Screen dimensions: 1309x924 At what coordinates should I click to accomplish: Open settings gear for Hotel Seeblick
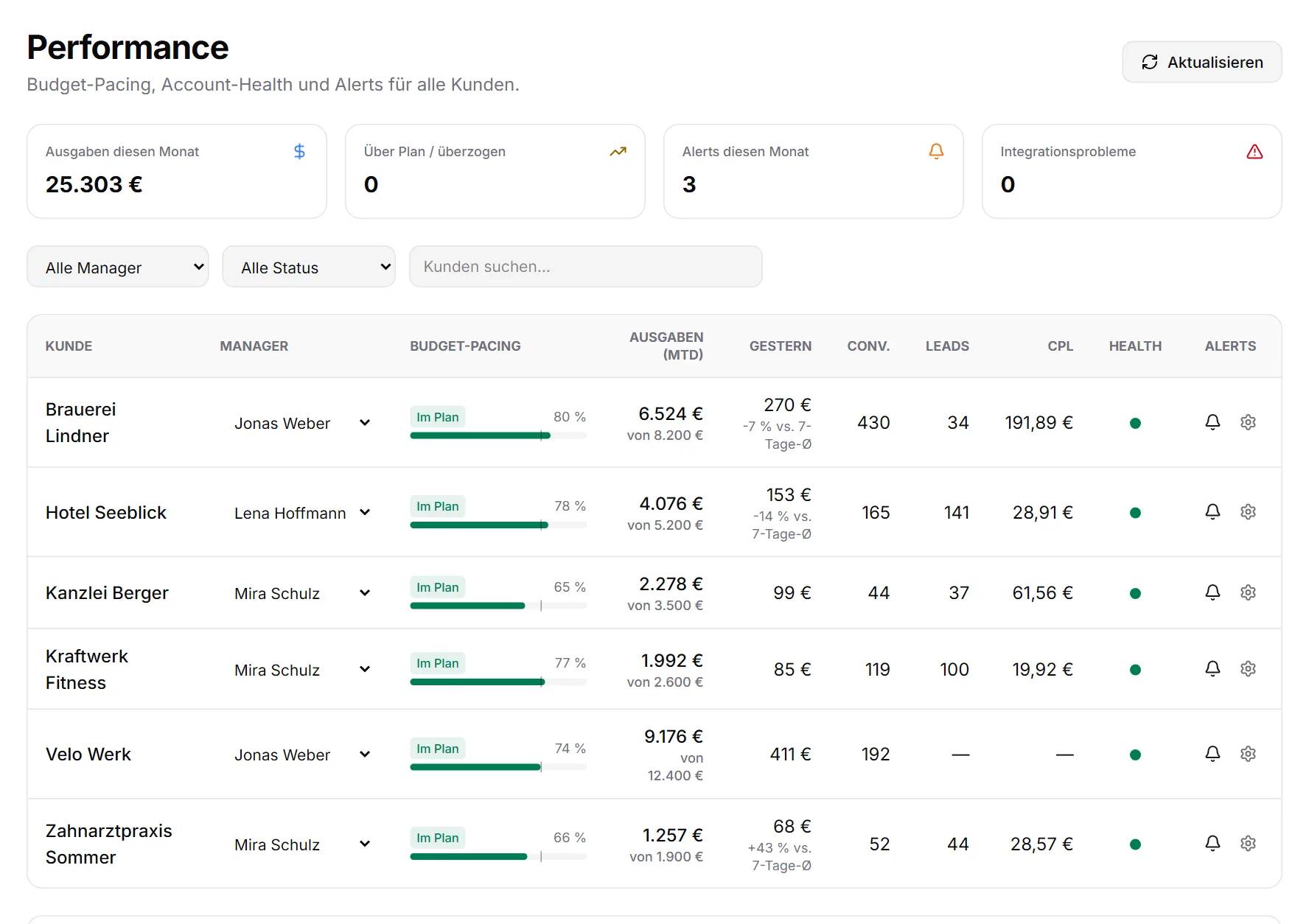click(1248, 511)
